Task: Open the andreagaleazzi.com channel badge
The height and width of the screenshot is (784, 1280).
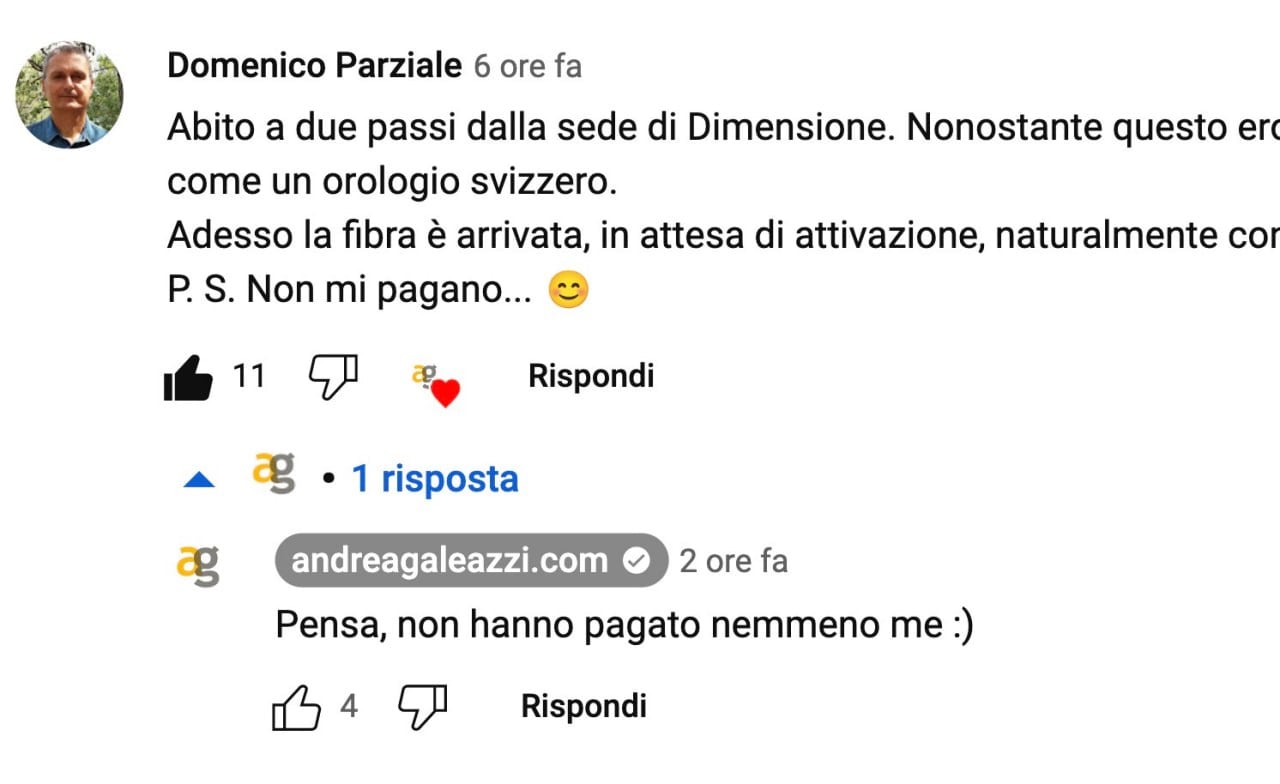Action: tap(450, 561)
